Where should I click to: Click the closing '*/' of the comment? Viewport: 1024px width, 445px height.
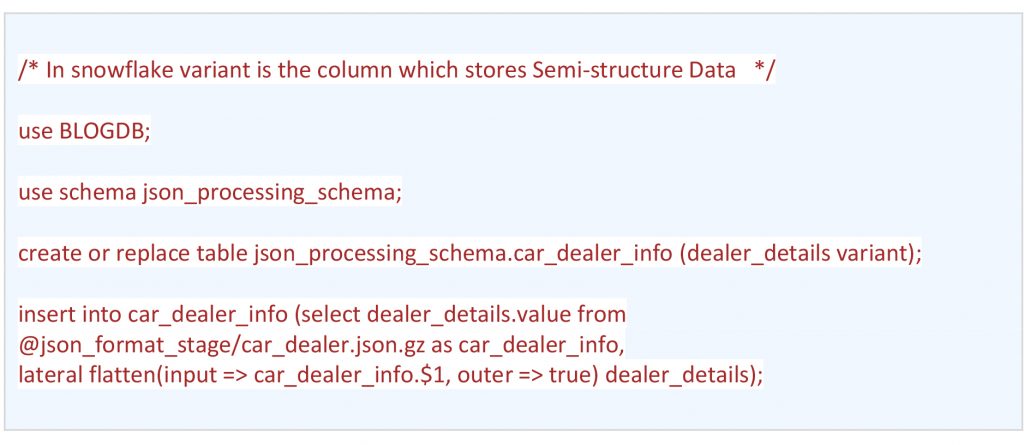click(763, 69)
